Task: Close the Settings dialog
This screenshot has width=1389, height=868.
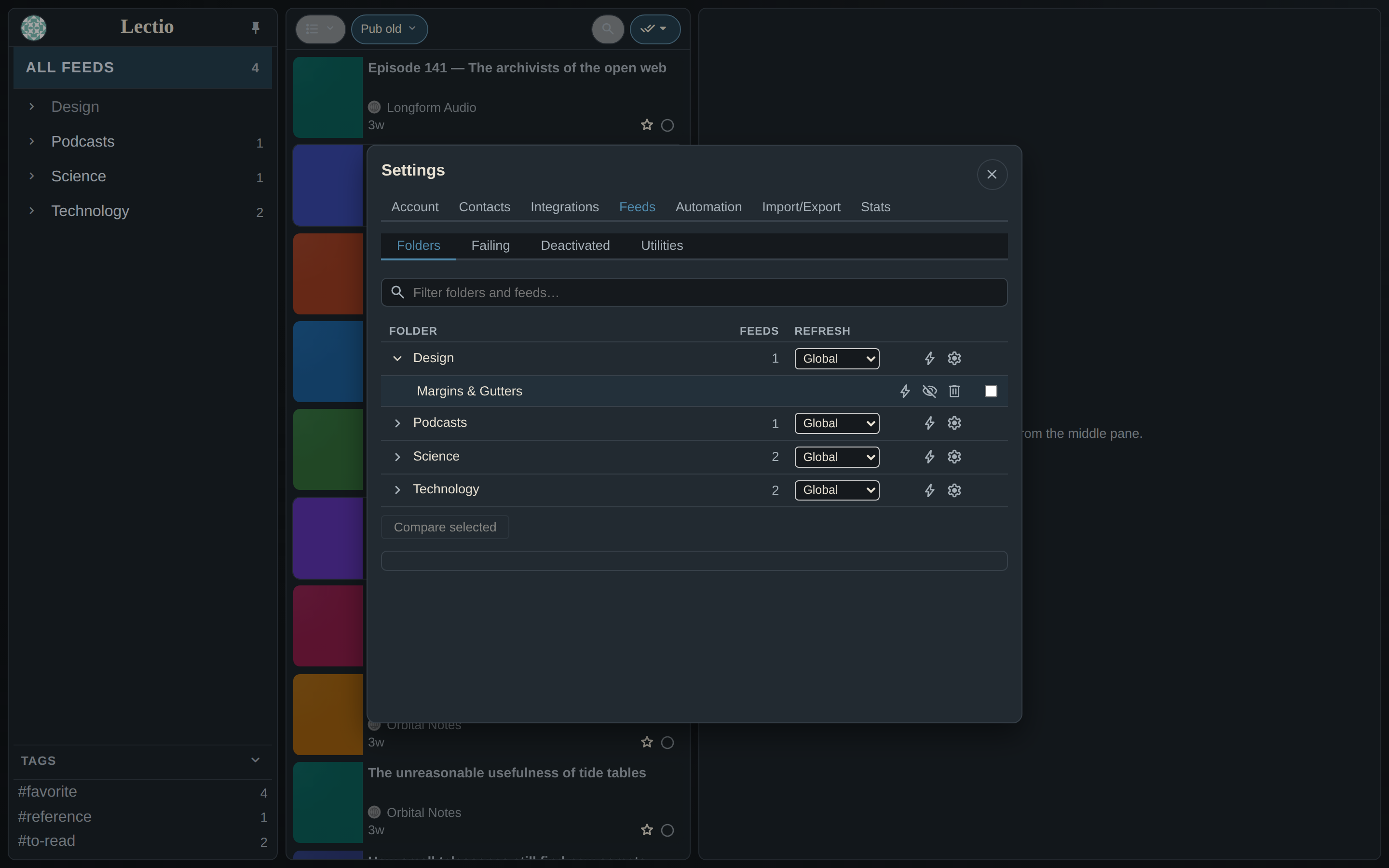Action: point(992,175)
